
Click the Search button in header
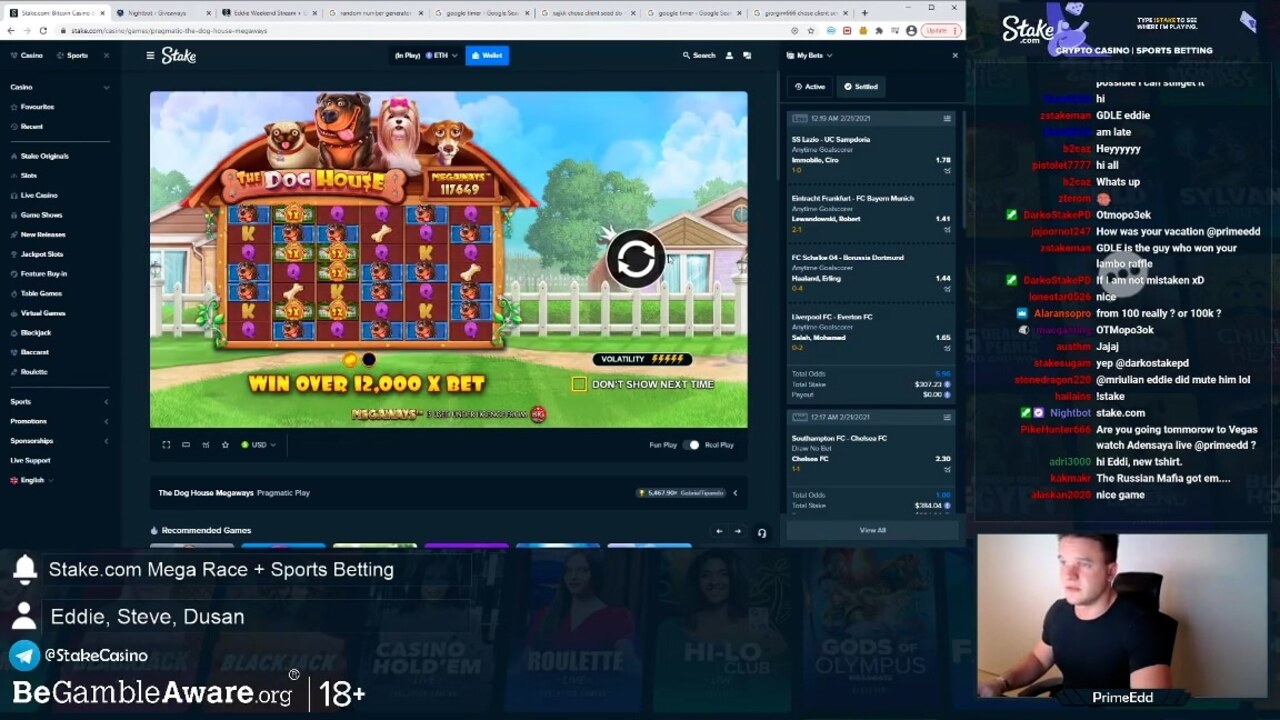click(699, 56)
